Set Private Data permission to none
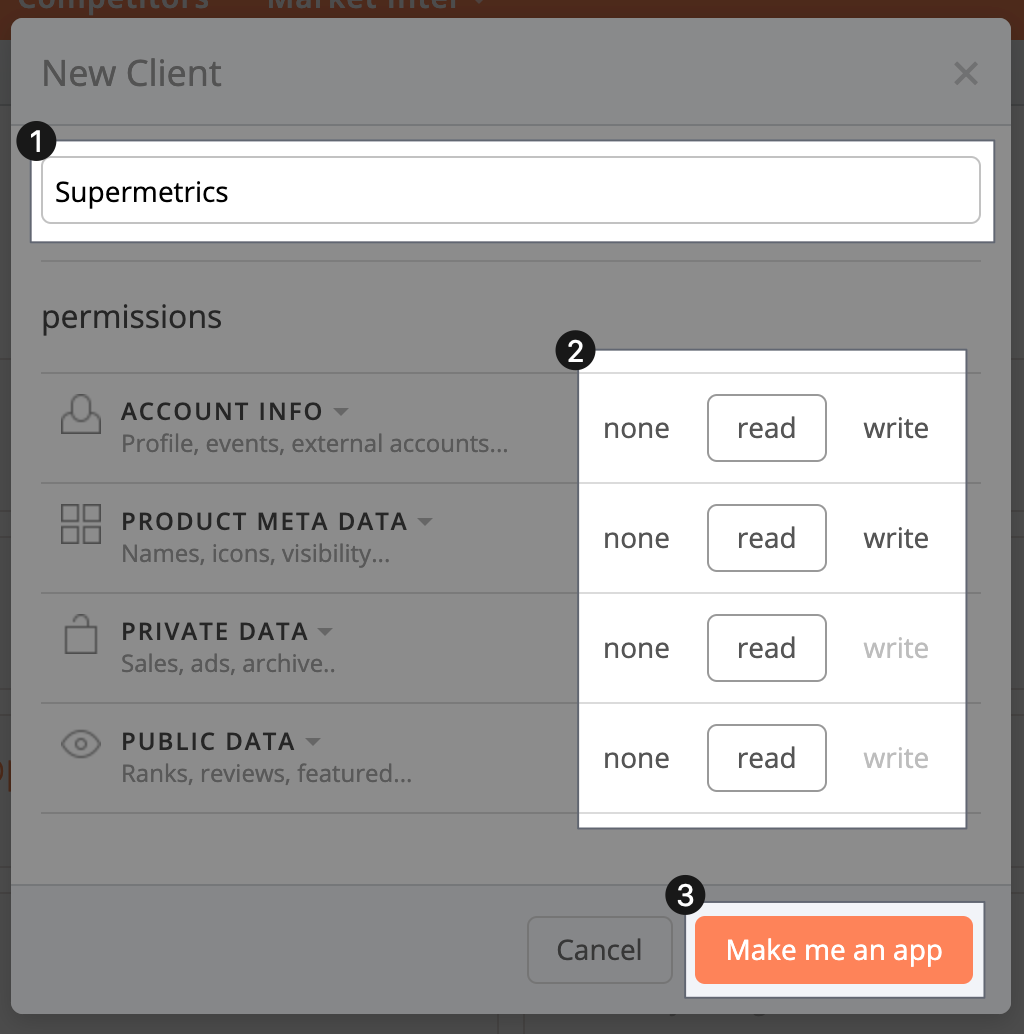The height and width of the screenshot is (1034, 1024). coord(636,649)
